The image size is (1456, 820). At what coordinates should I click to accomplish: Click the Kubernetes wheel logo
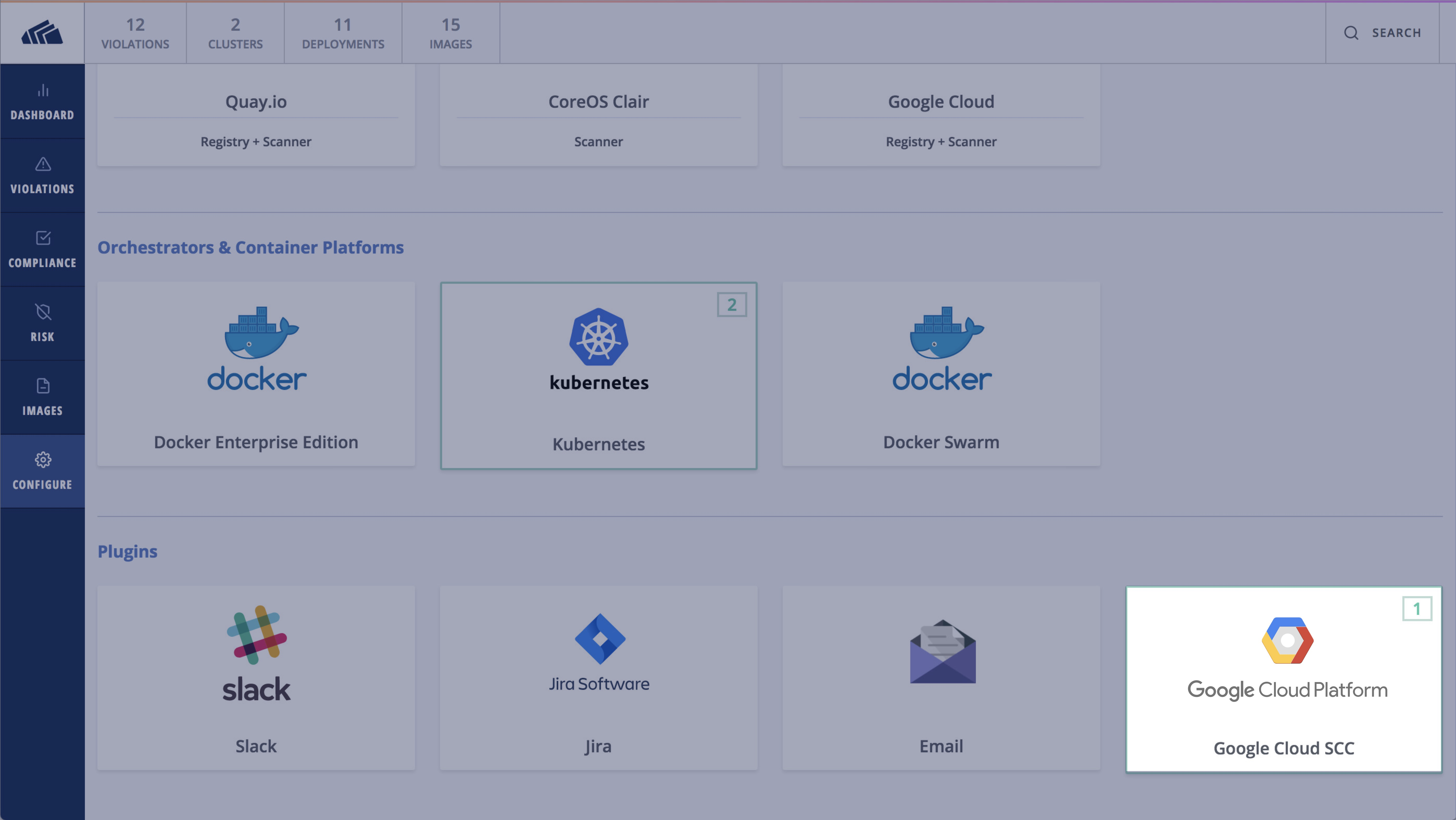point(599,337)
